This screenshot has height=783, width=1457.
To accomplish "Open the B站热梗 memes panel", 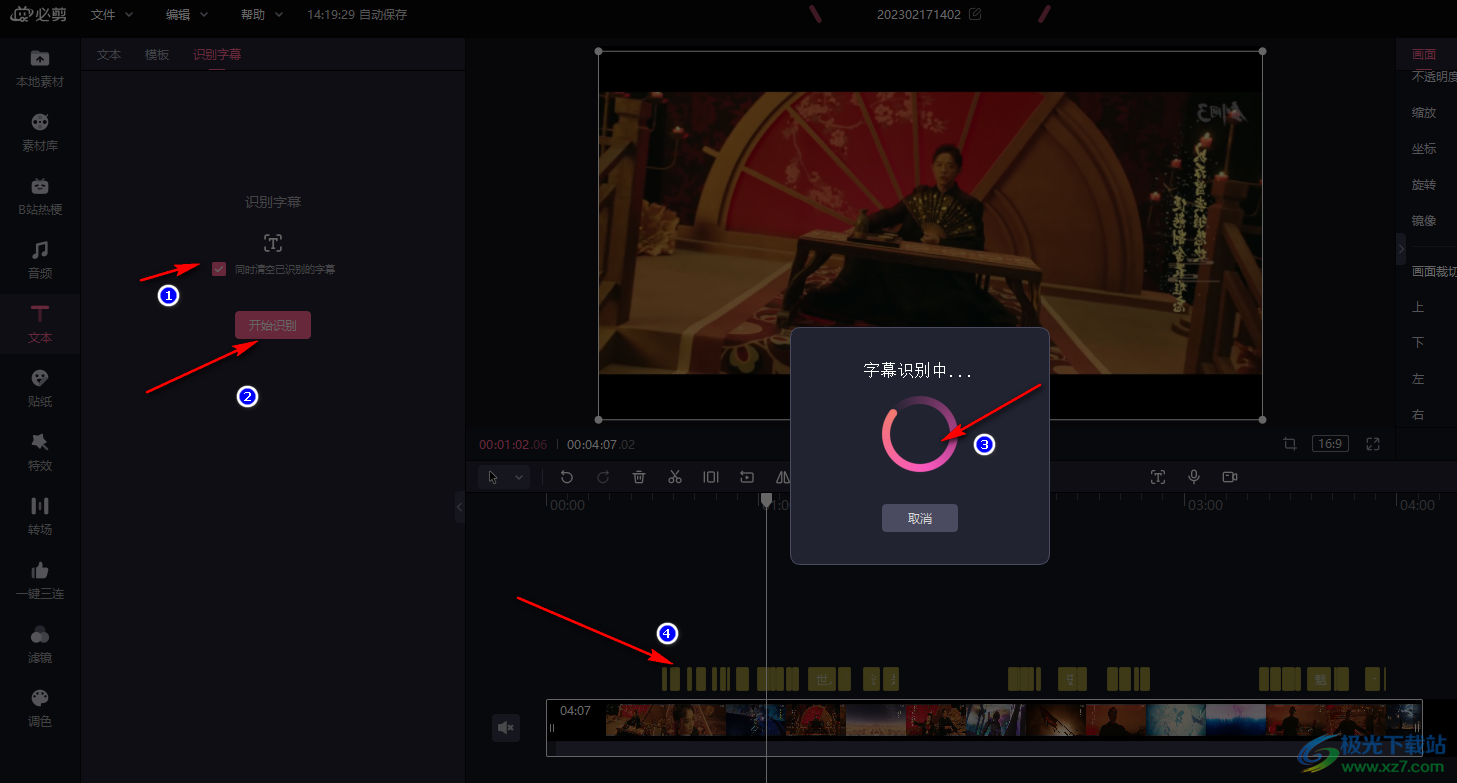I will [40, 196].
